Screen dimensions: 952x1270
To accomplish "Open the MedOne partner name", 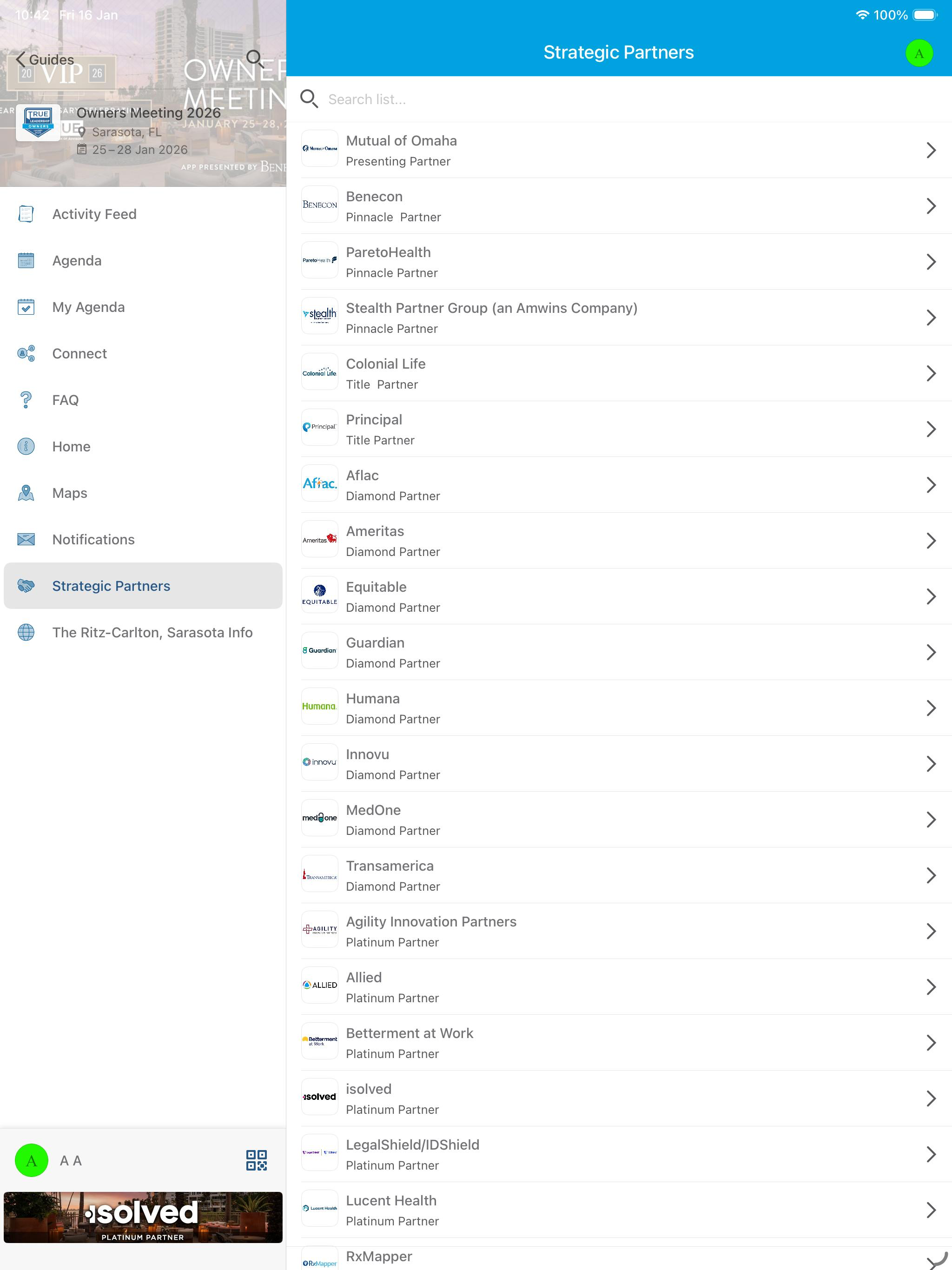I will pyautogui.click(x=373, y=810).
